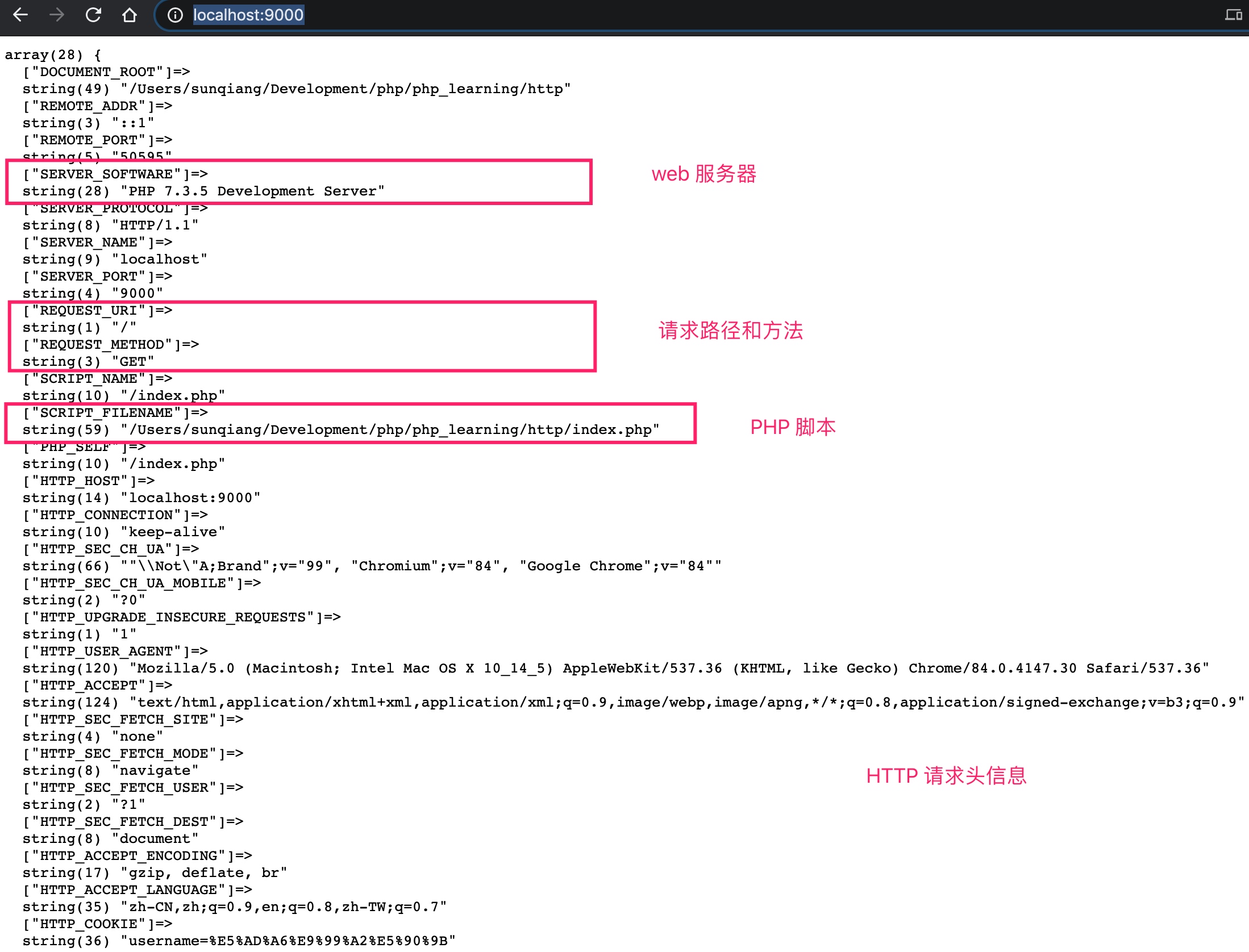1249x952 pixels.
Task: View site information via the info icon
Action: (175, 15)
